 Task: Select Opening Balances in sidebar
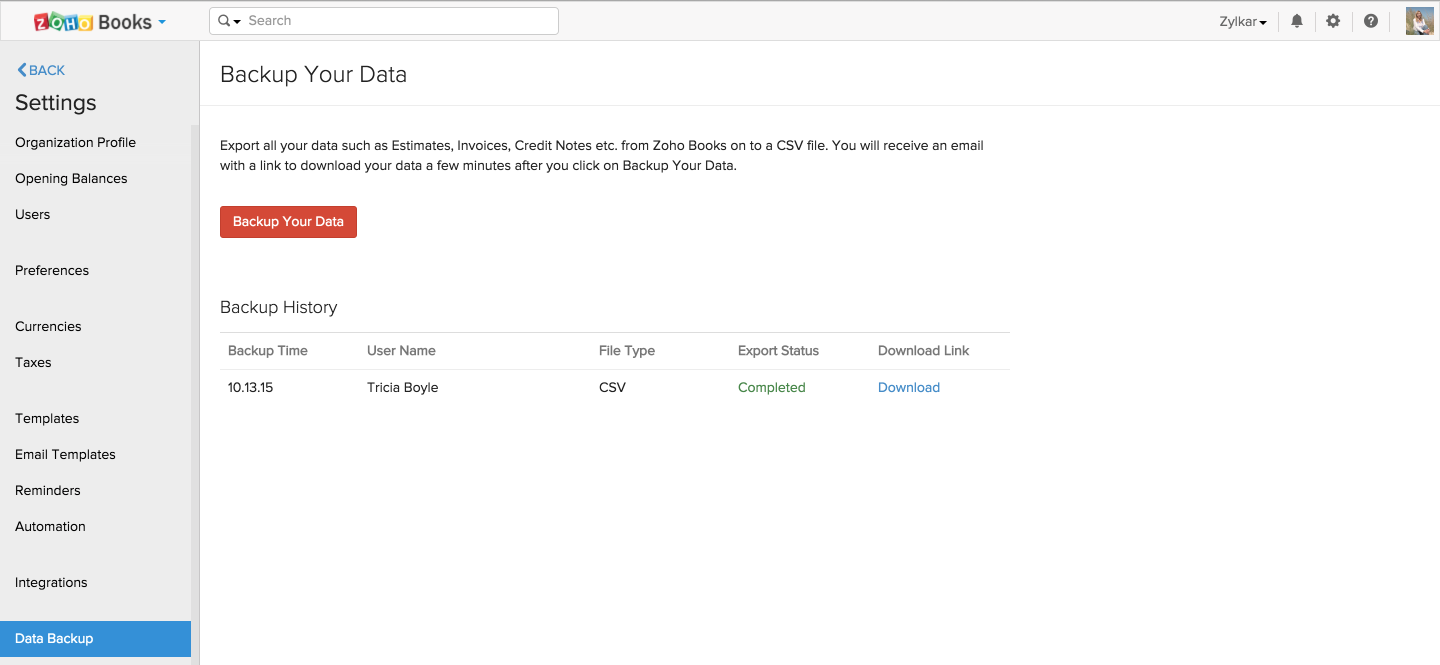coord(71,179)
